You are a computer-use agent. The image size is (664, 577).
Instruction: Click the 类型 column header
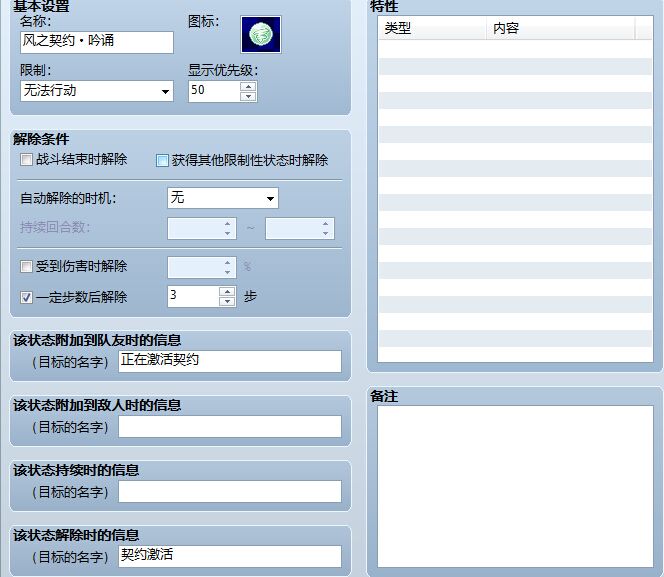432,28
